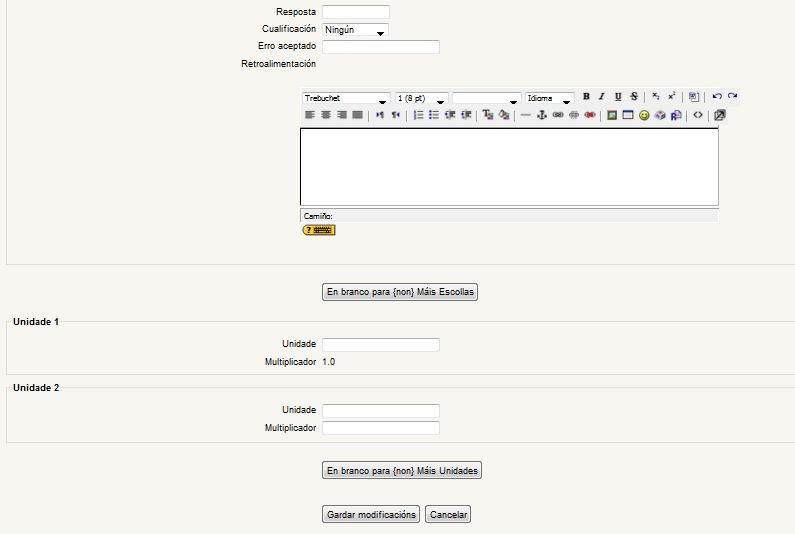Toggle italic formatting in the editor
This screenshot has width=795, height=534.
[x=602, y=97]
